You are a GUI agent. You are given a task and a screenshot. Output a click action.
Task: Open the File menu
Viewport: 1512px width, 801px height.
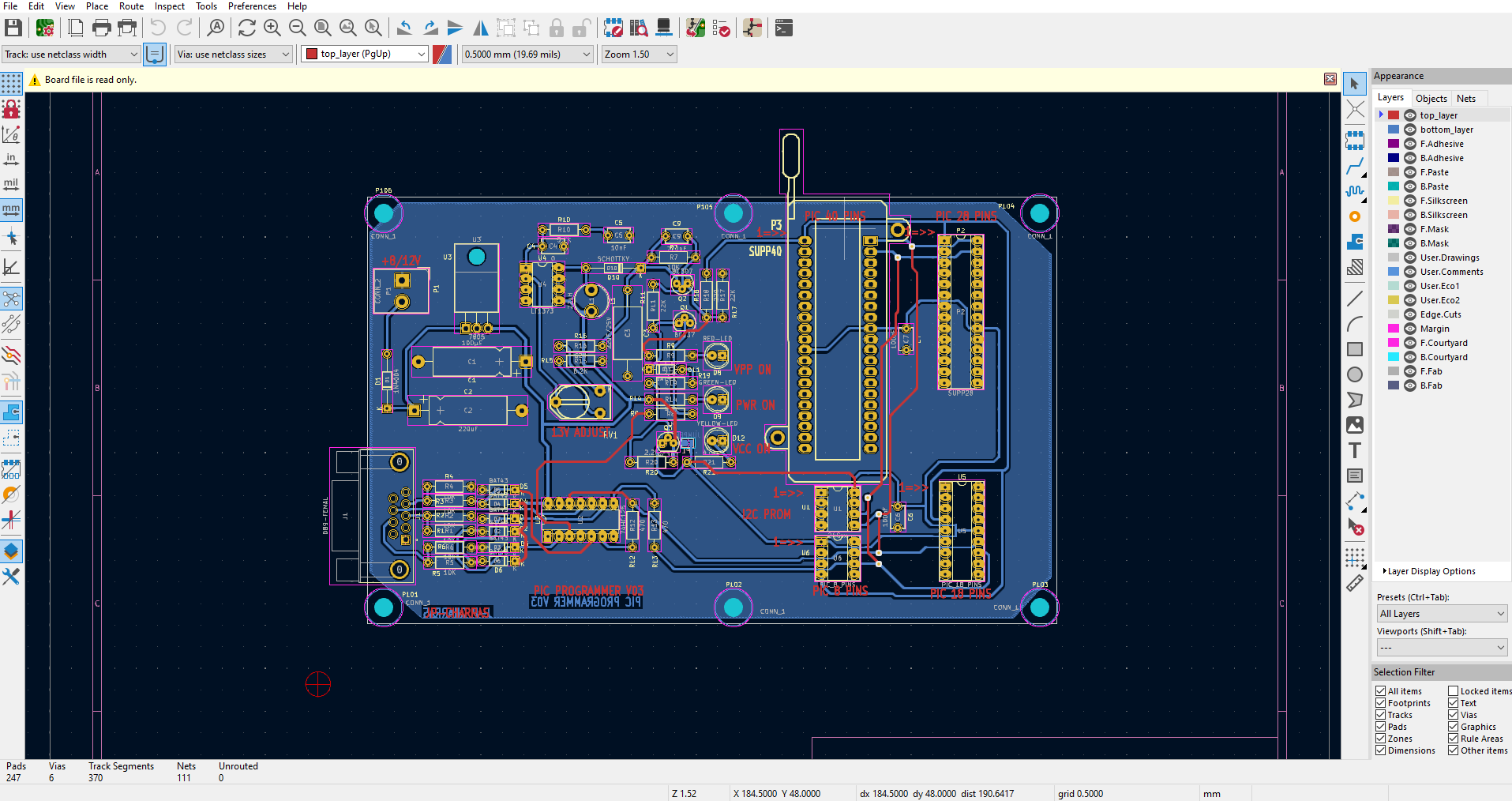pyautogui.click(x=10, y=6)
